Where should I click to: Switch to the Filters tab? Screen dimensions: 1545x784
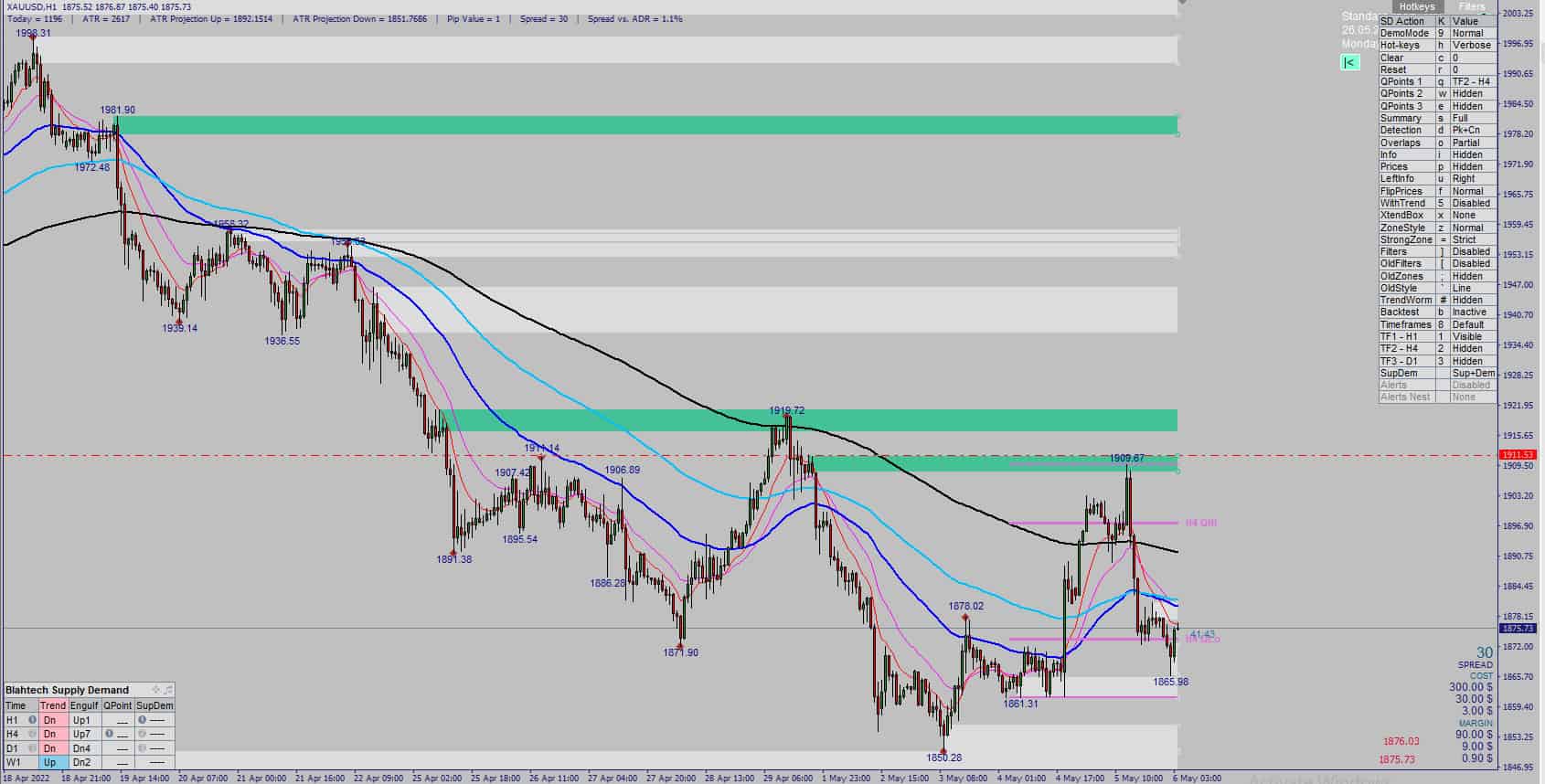pos(1472,6)
